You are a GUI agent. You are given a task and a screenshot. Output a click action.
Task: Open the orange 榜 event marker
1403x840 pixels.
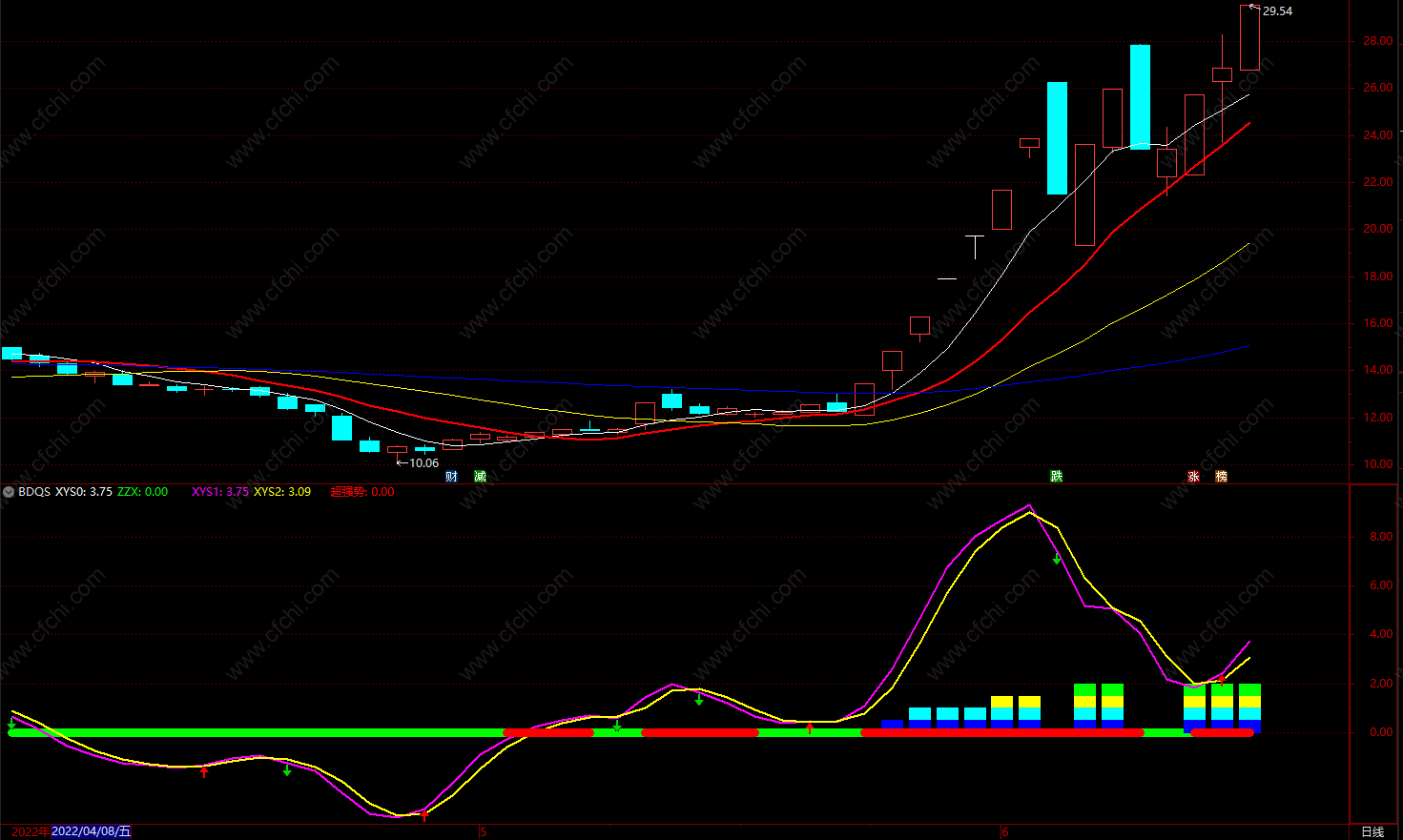tap(1221, 477)
